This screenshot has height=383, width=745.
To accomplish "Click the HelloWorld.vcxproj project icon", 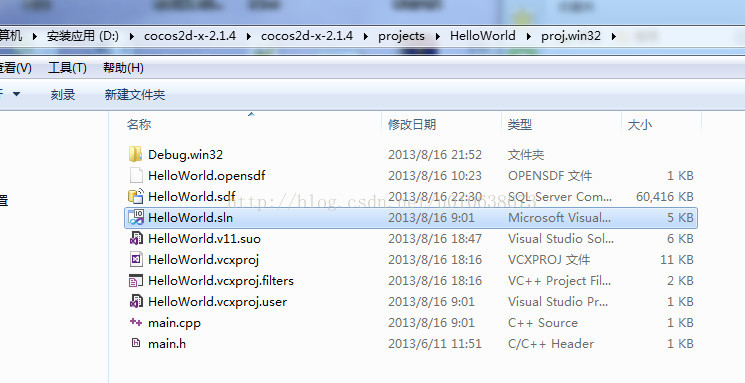I will point(136,259).
